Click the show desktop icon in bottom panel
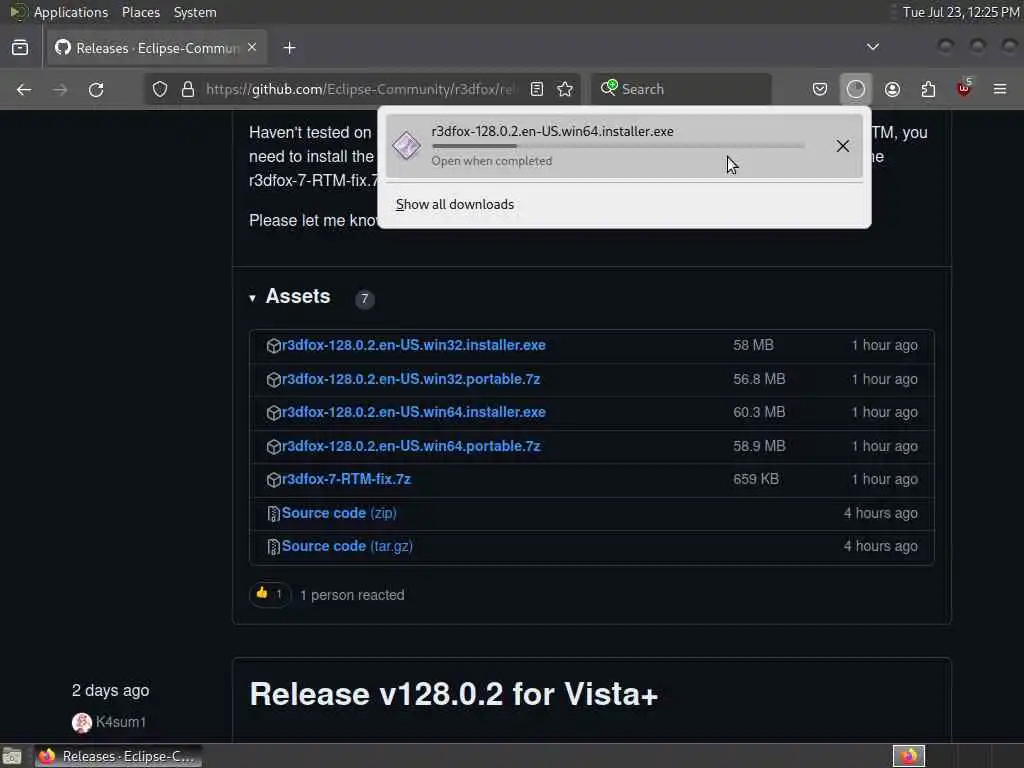 (x=12, y=756)
